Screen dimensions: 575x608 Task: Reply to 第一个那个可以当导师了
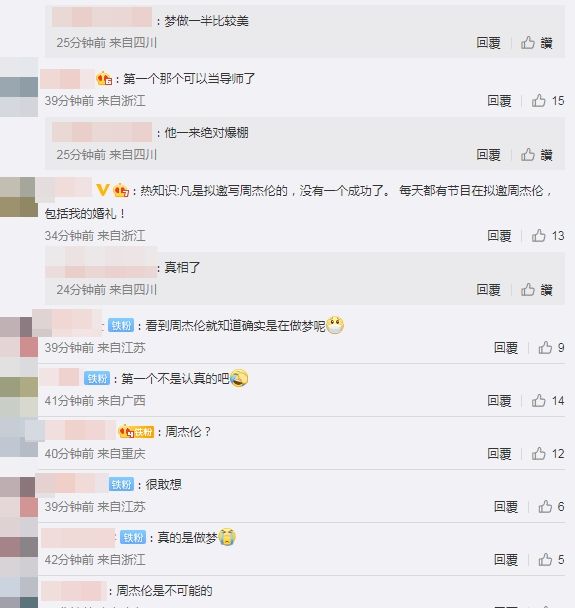point(499,101)
